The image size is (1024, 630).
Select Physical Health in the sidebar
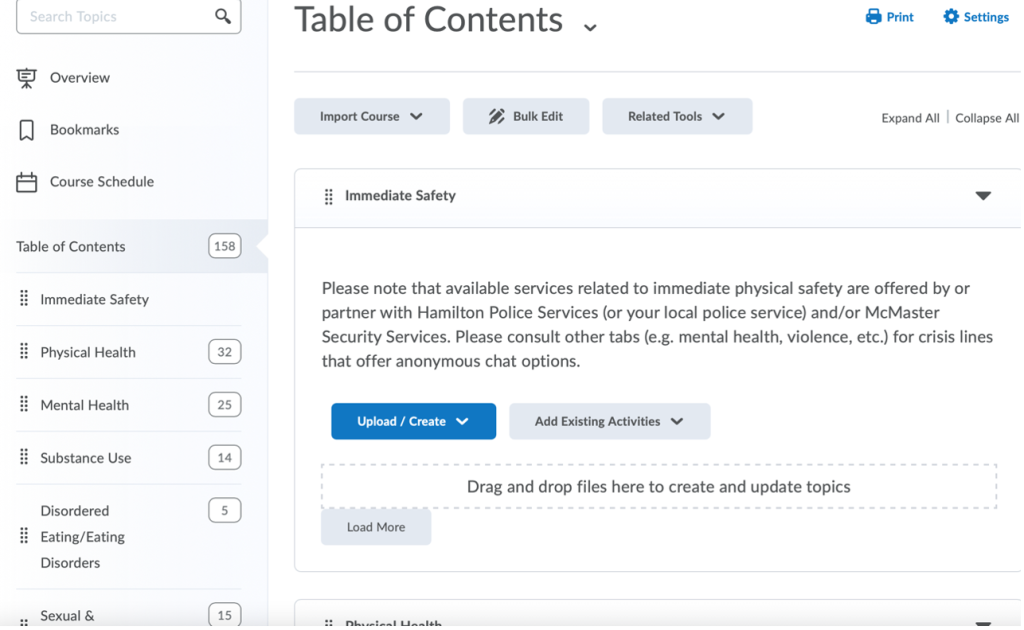pyautogui.click(x=87, y=352)
